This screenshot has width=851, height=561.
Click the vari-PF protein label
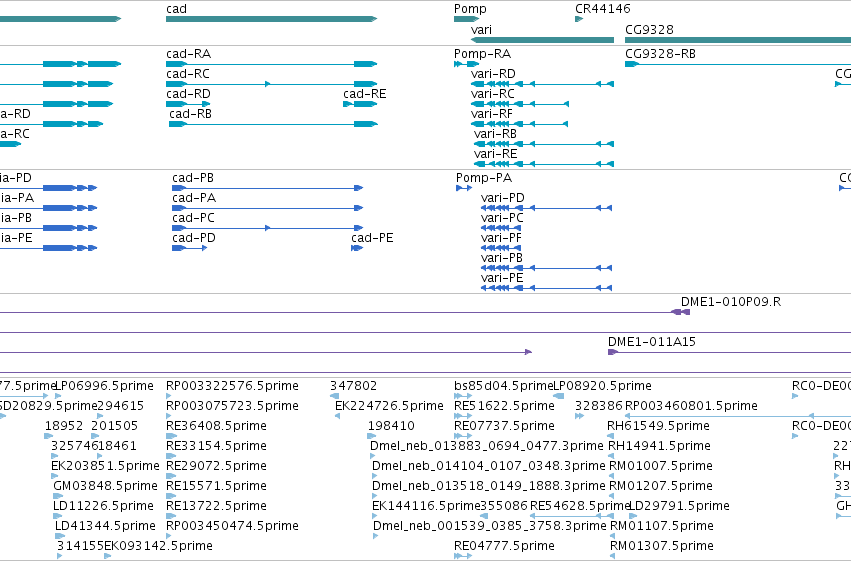point(501,238)
